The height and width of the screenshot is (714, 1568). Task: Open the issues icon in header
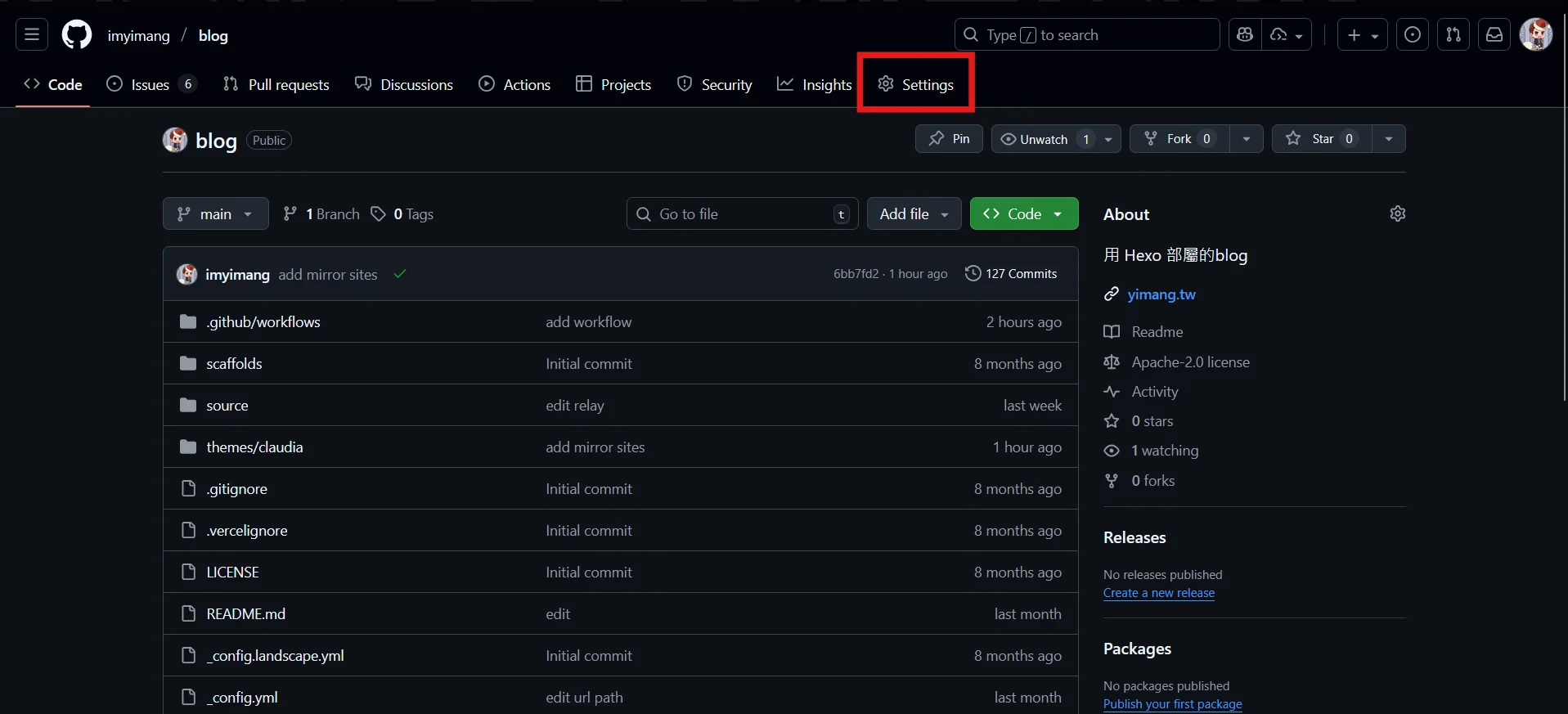pyautogui.click(x=1413, y=35)
